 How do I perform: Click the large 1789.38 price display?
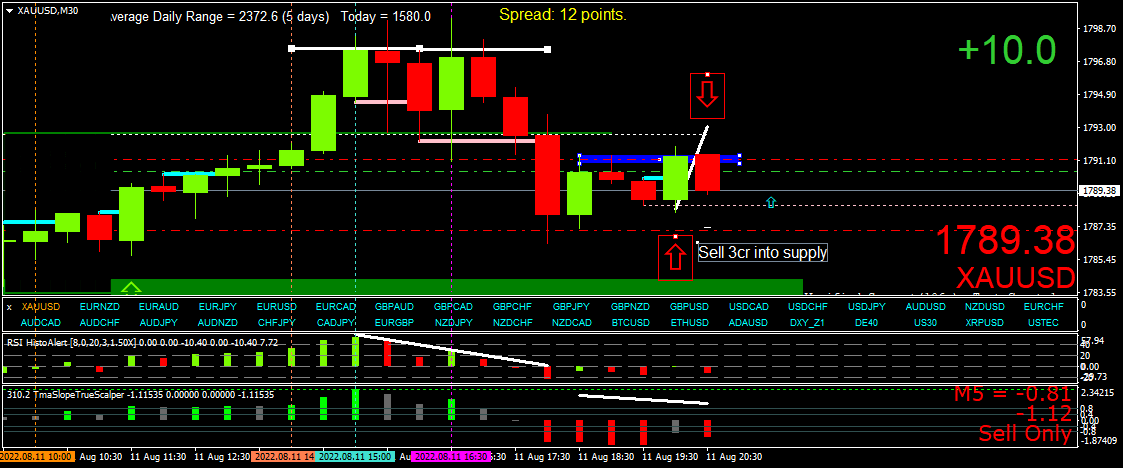click(x=1006, y=241)
